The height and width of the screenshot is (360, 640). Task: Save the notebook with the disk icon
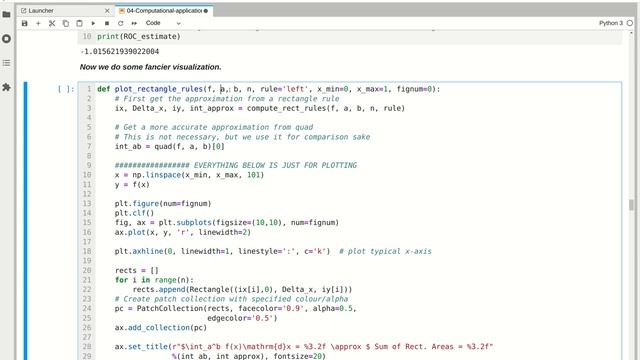24,23
